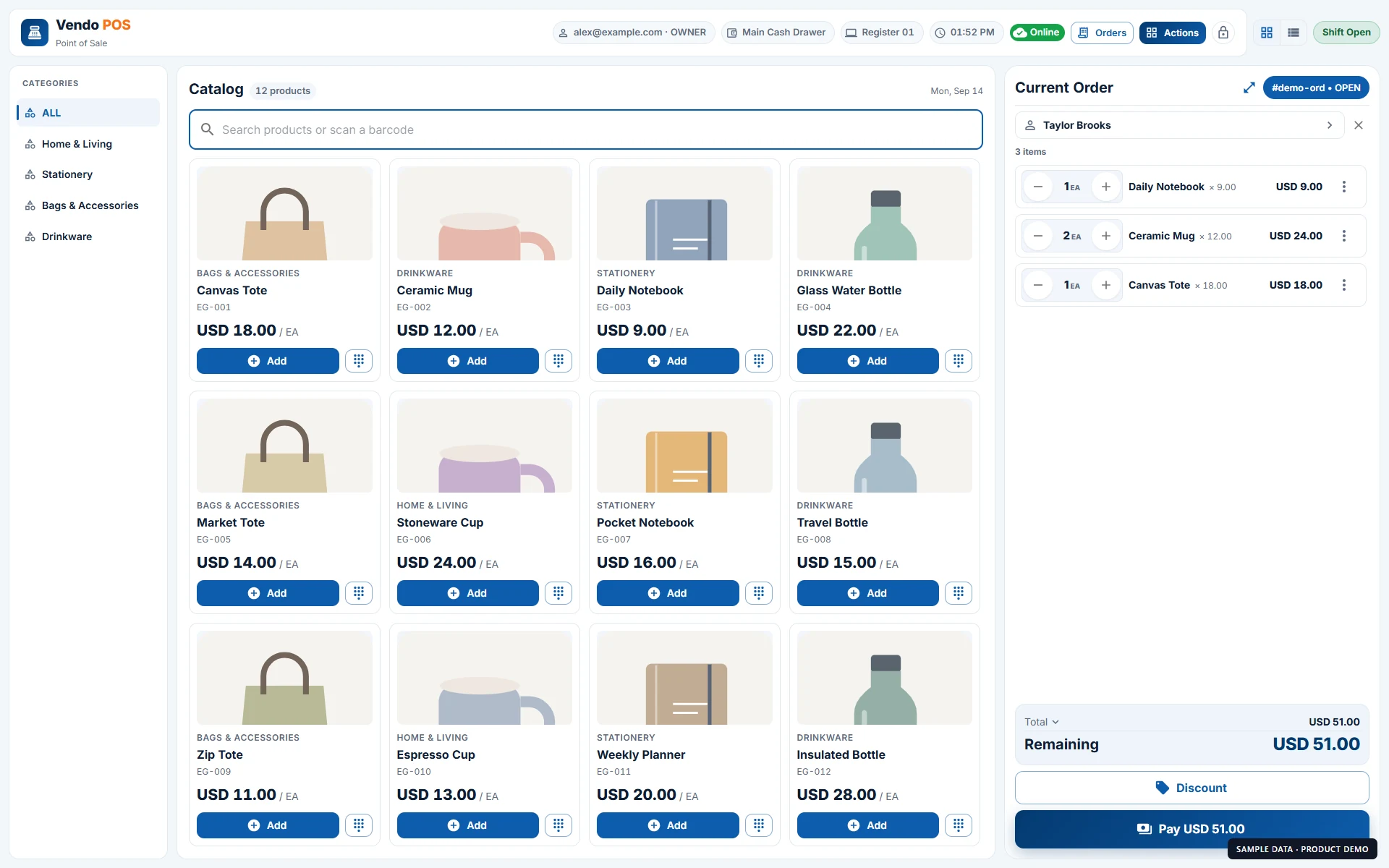The width and height of the screenshot is (1389, 868).
Task: Add Stoneware Cup to the order
Action: [x=467, y=593]
